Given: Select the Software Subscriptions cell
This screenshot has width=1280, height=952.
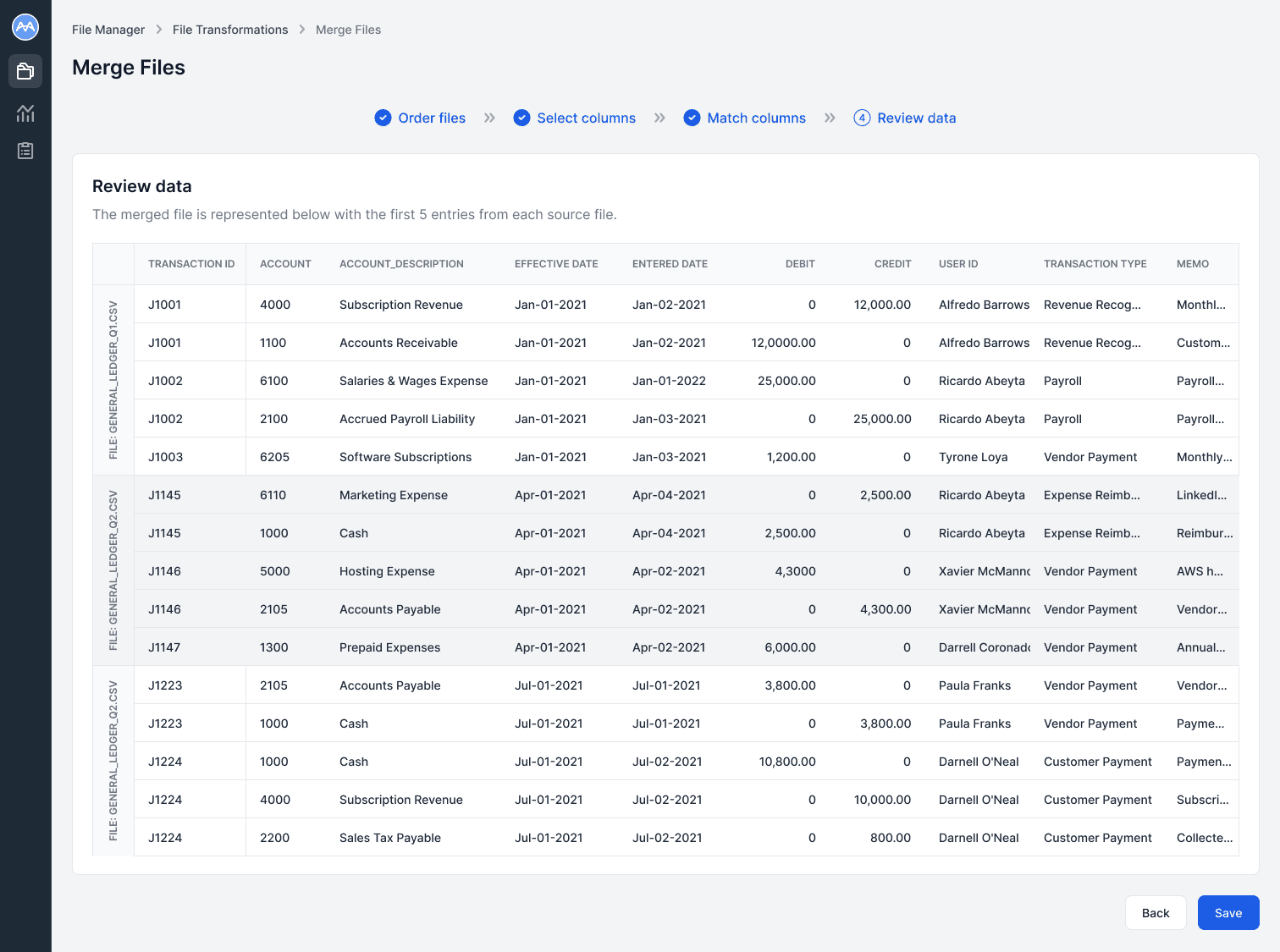Looking at the screenshot, I should click(x=406, y=457).
